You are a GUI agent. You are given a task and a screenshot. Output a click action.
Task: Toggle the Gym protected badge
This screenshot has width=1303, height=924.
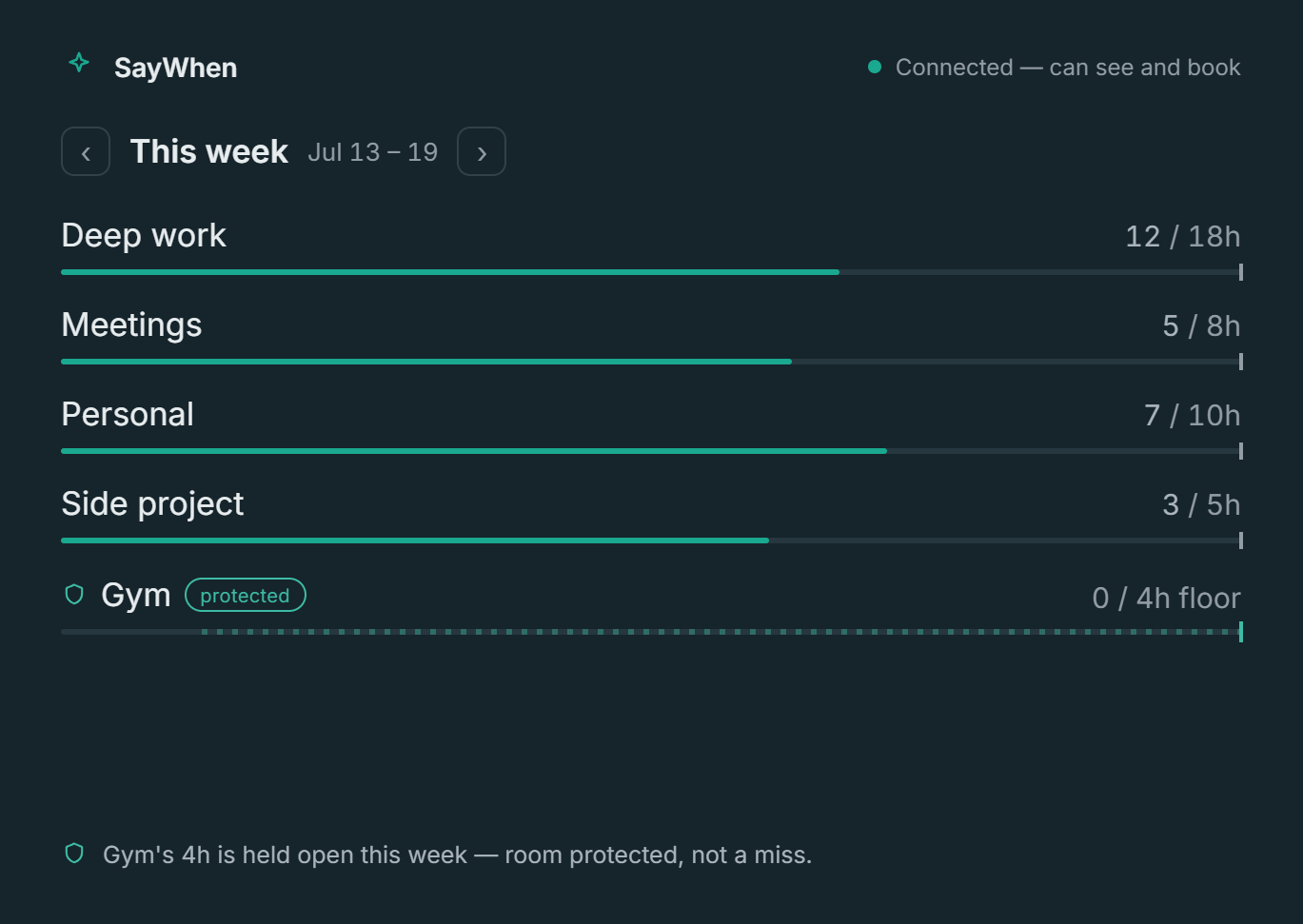(246, 595)
